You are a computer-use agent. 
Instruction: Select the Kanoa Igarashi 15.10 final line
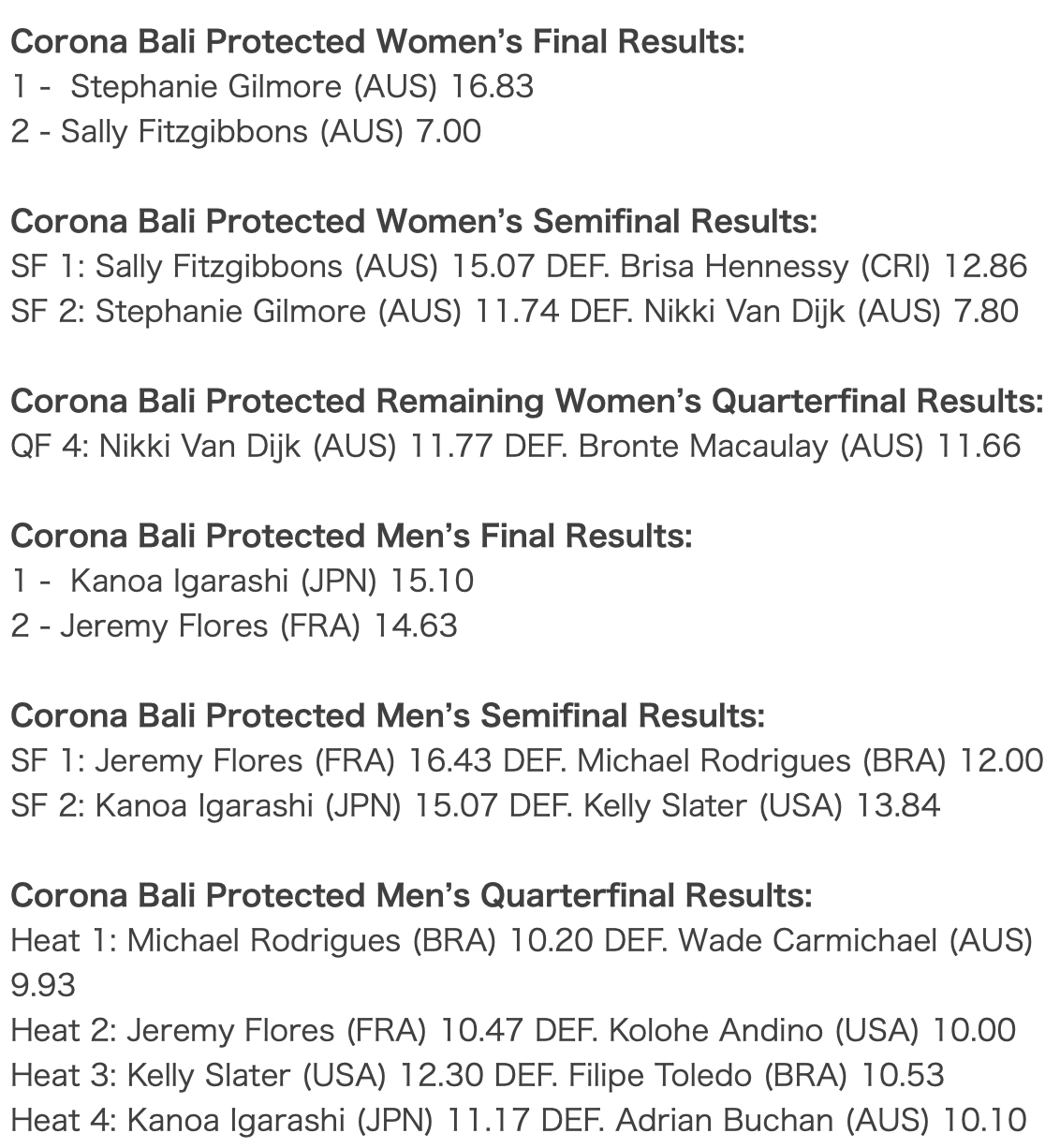[x=243, y=581]
